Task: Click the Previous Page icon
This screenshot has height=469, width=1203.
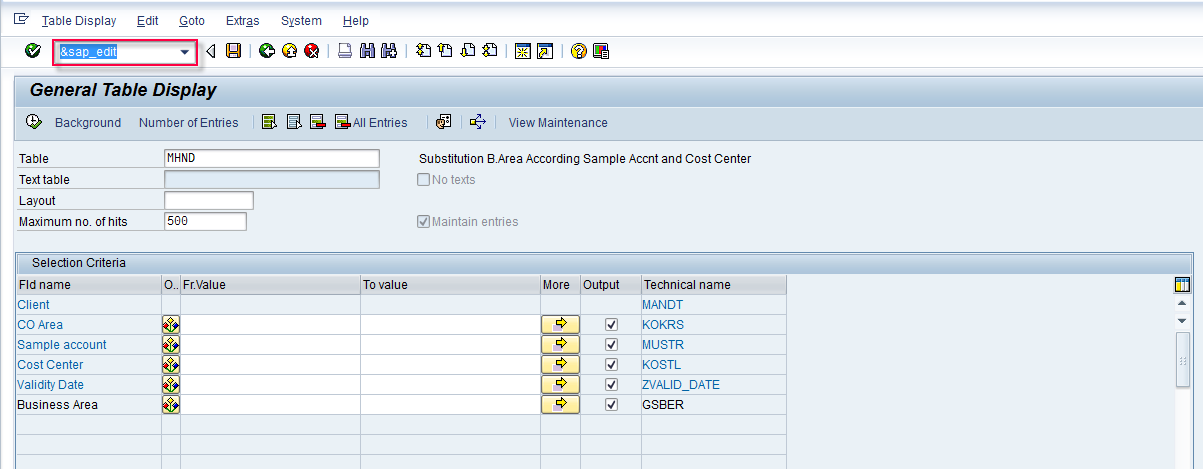Action: [x=445, y=51]
